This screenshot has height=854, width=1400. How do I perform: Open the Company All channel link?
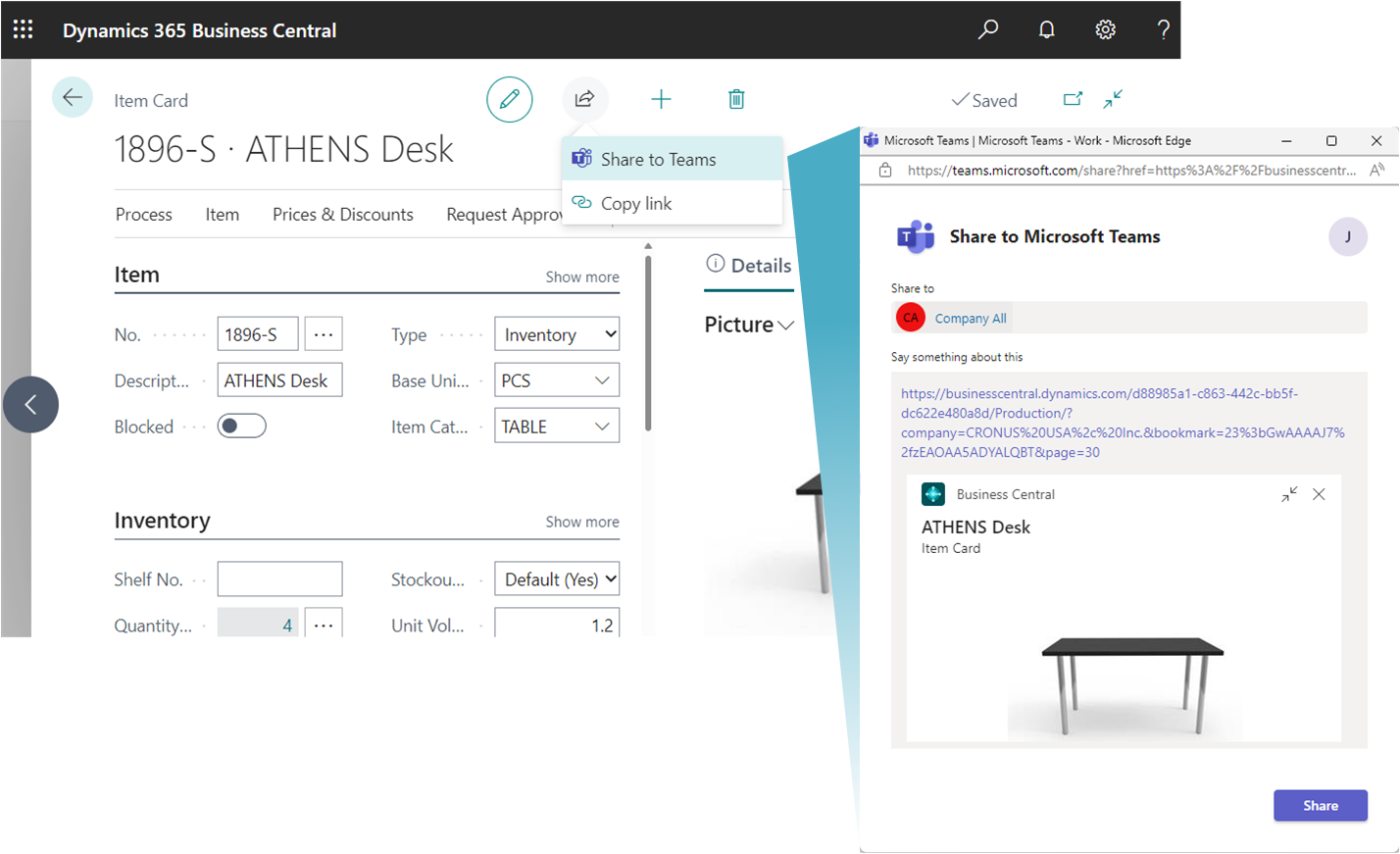[971, 317]
